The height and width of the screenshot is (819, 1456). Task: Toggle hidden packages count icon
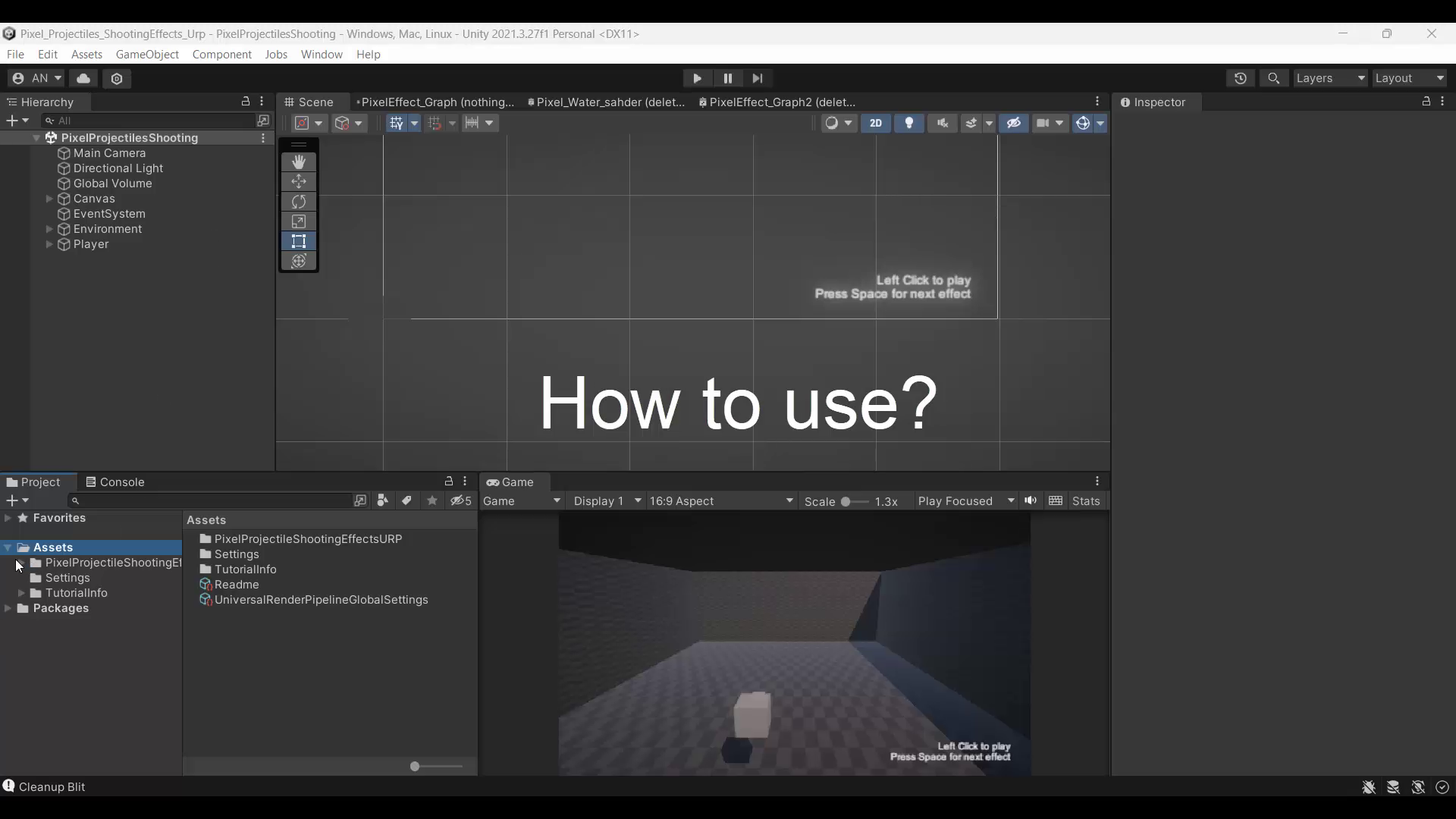(461, 500)
